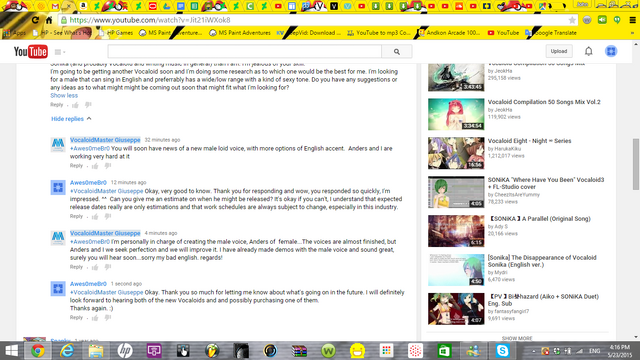This screenshot has height=360, width=640.
Task: Like the 12 minutes ago comment
Action: click(95, 217)
